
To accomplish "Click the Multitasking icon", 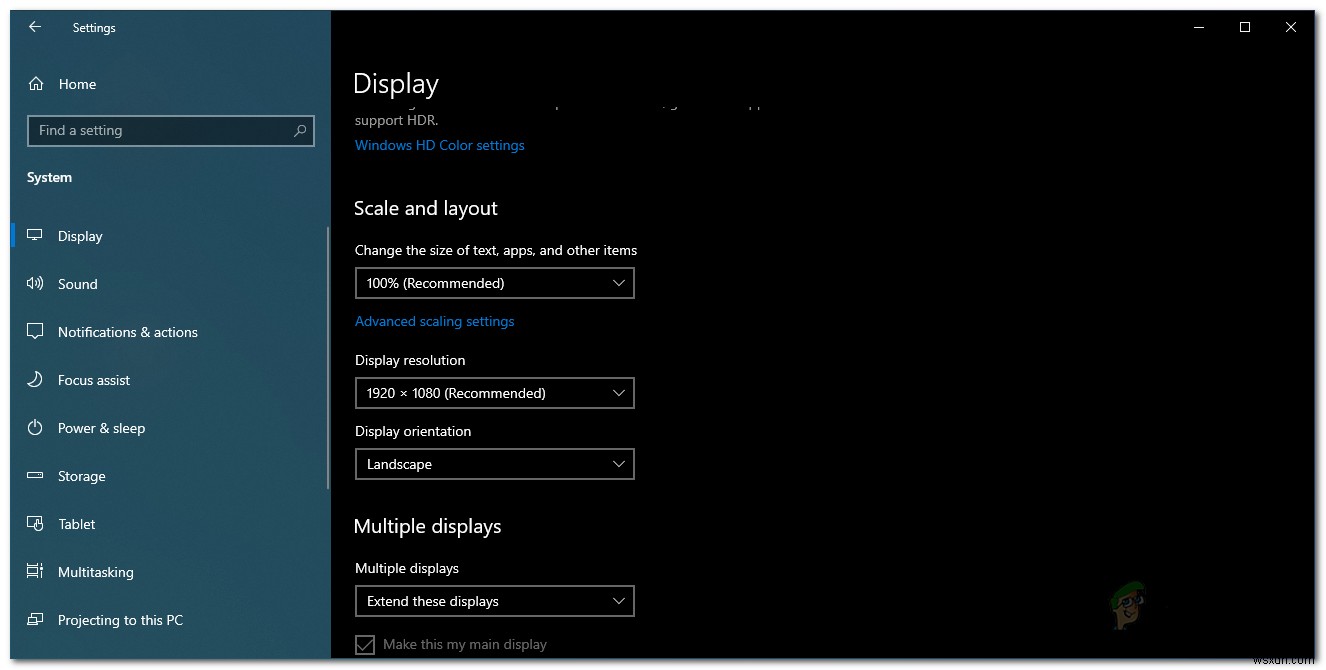I will (x=35, y=572).
